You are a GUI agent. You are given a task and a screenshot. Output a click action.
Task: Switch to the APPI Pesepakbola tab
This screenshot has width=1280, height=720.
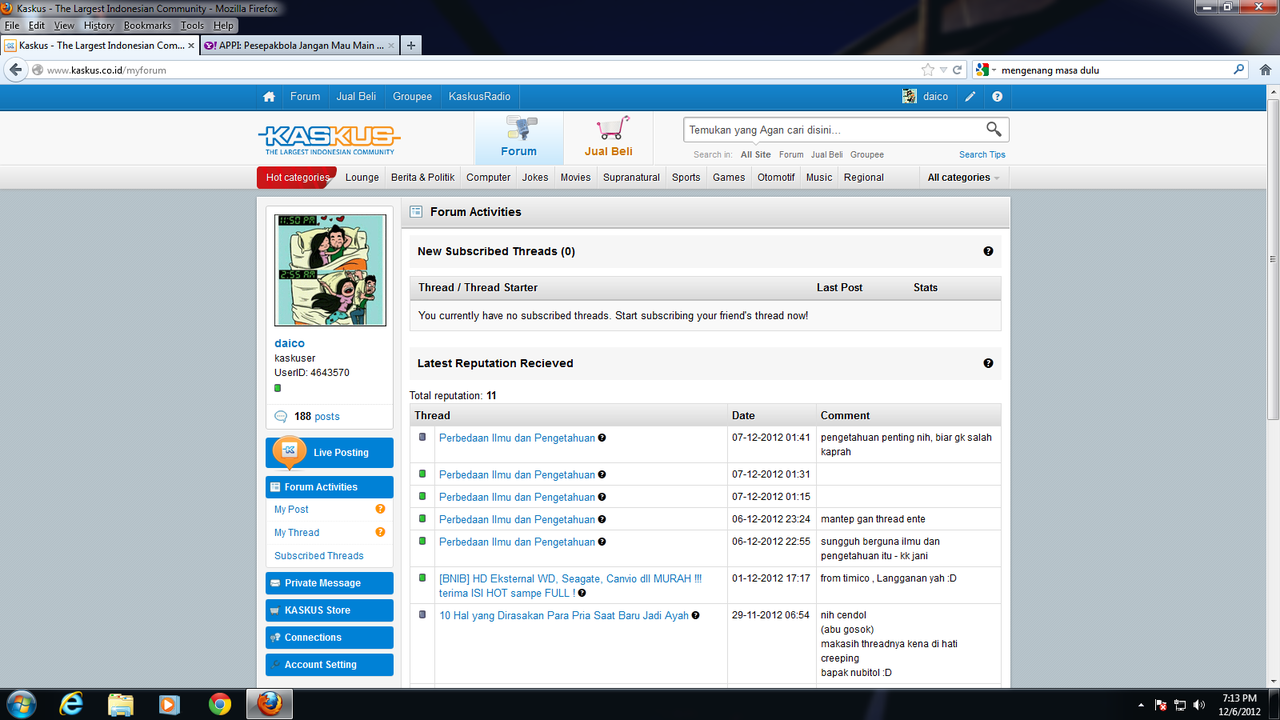coord(299,45)
